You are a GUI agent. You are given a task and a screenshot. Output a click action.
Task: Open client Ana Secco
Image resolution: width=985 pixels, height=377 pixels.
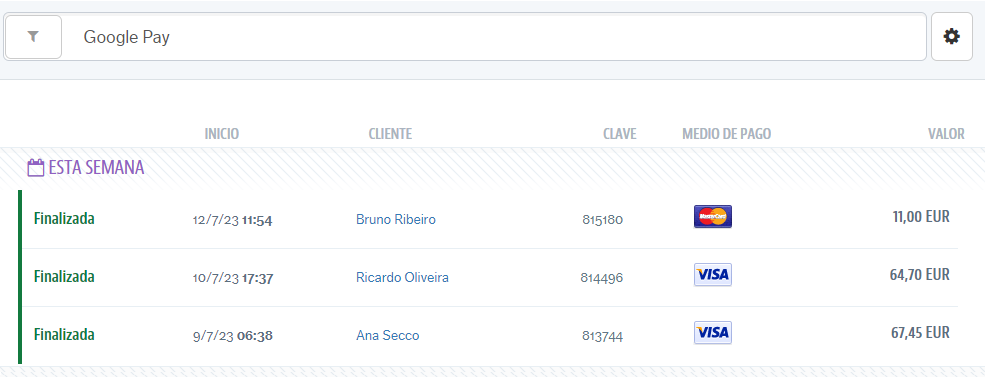[x=388, y=336]
